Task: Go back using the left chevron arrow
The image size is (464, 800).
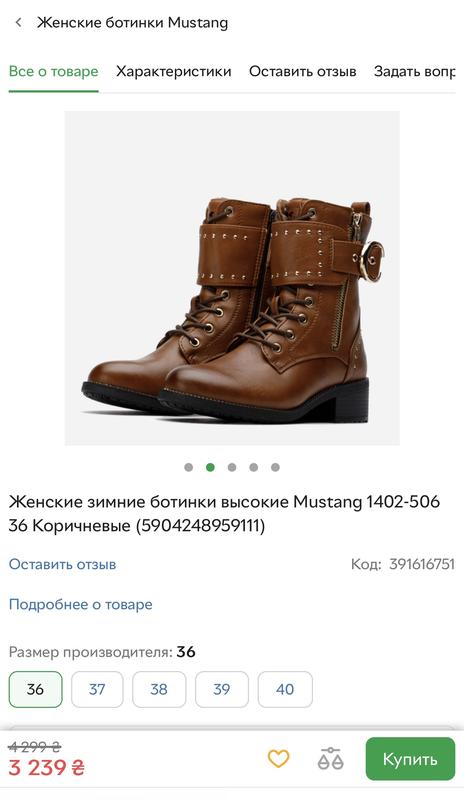Action: point(19,22)
